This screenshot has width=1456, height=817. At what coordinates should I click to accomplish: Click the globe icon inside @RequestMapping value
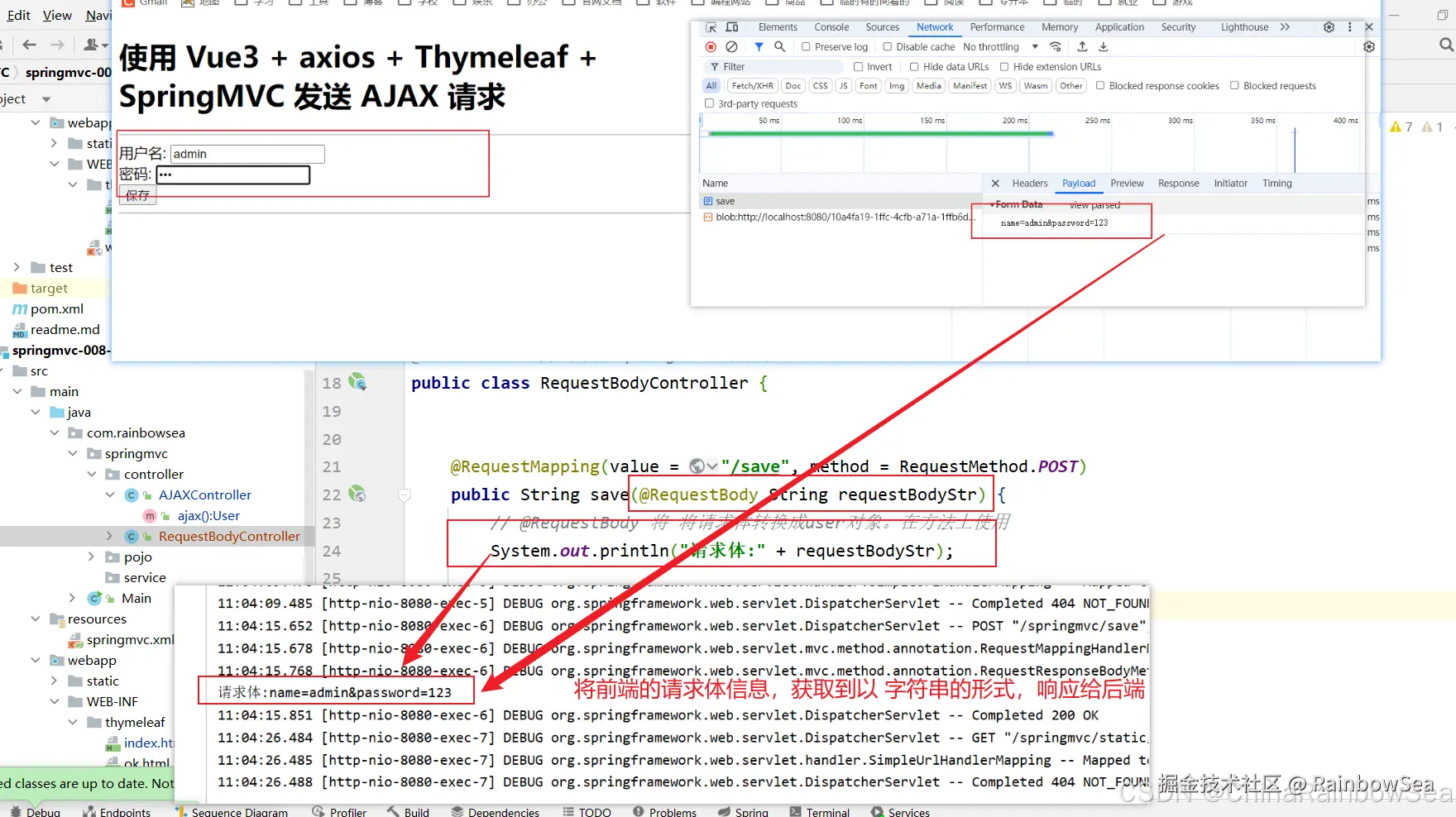point(697,466)
